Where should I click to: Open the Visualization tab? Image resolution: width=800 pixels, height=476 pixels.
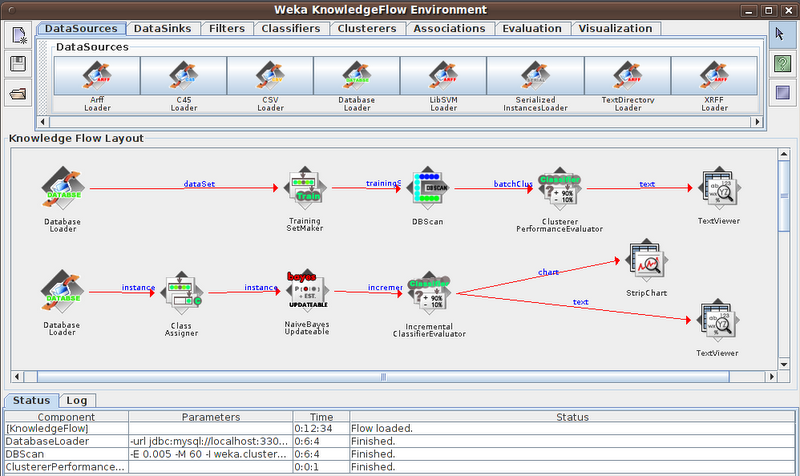(x=615, y=29)
